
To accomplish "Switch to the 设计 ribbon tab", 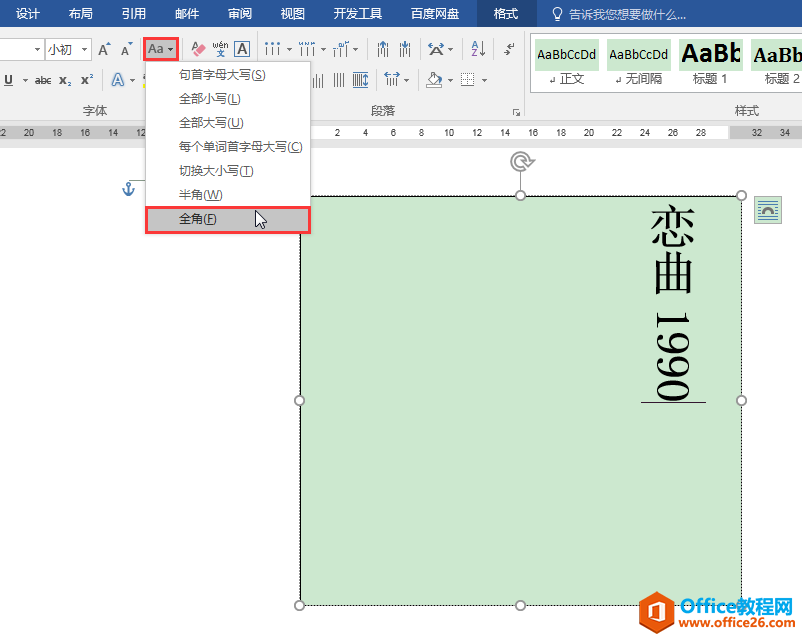I will tap(27, 14).
